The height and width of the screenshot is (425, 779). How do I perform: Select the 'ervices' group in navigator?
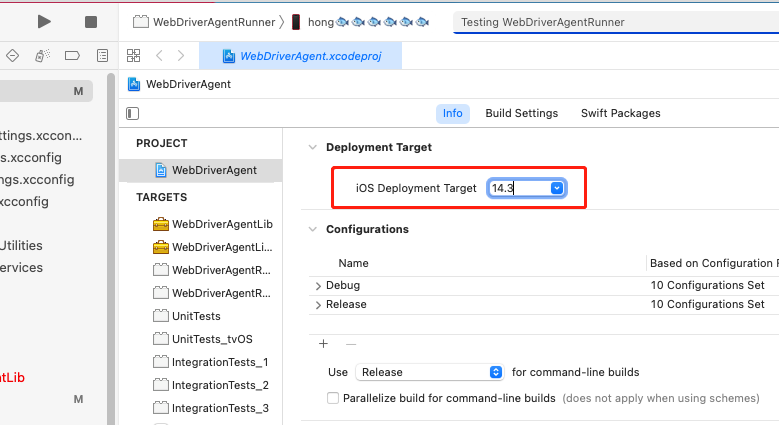(x=21, y=267)
